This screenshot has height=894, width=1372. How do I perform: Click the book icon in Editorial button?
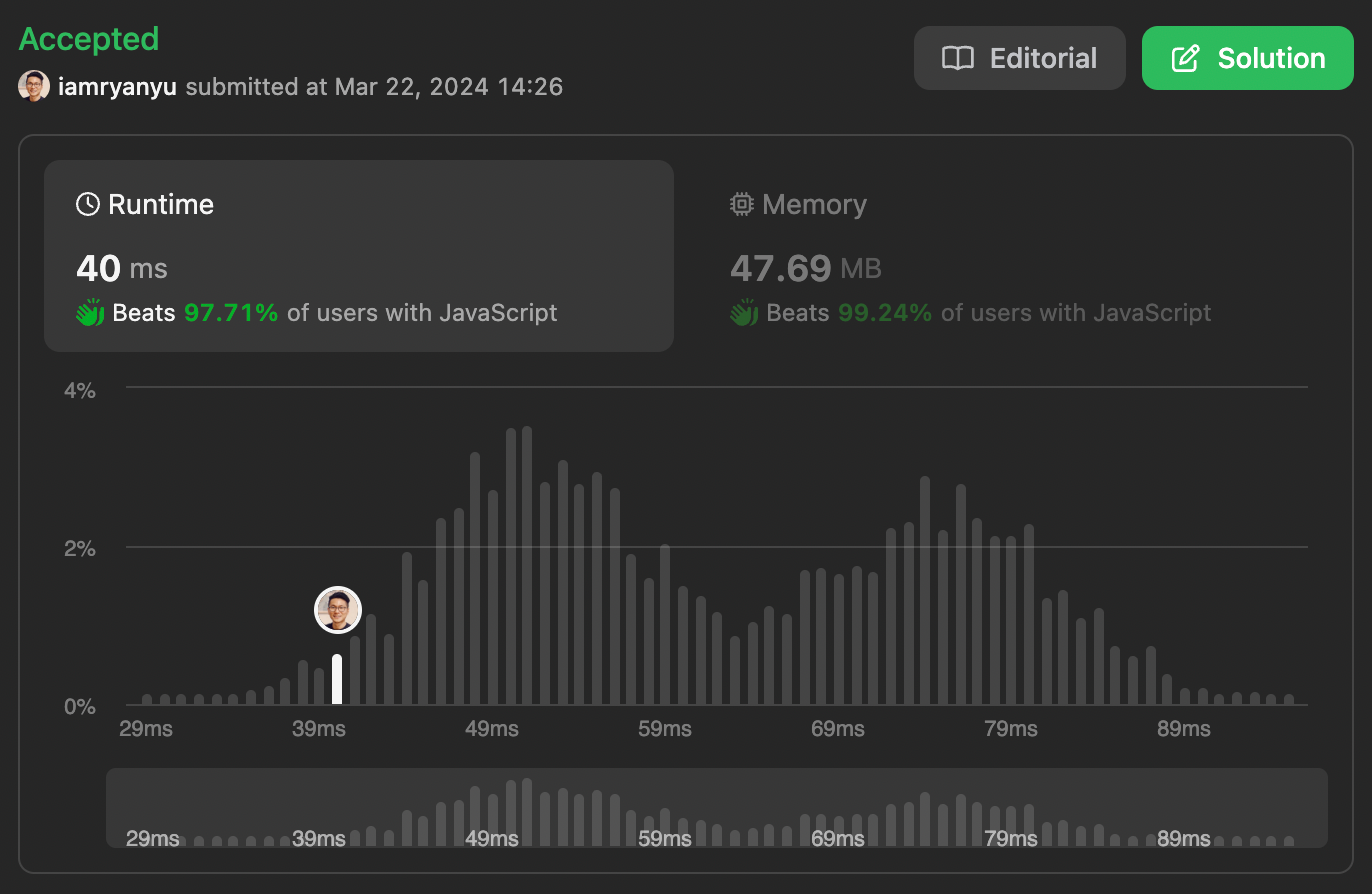tap(958, 58)
